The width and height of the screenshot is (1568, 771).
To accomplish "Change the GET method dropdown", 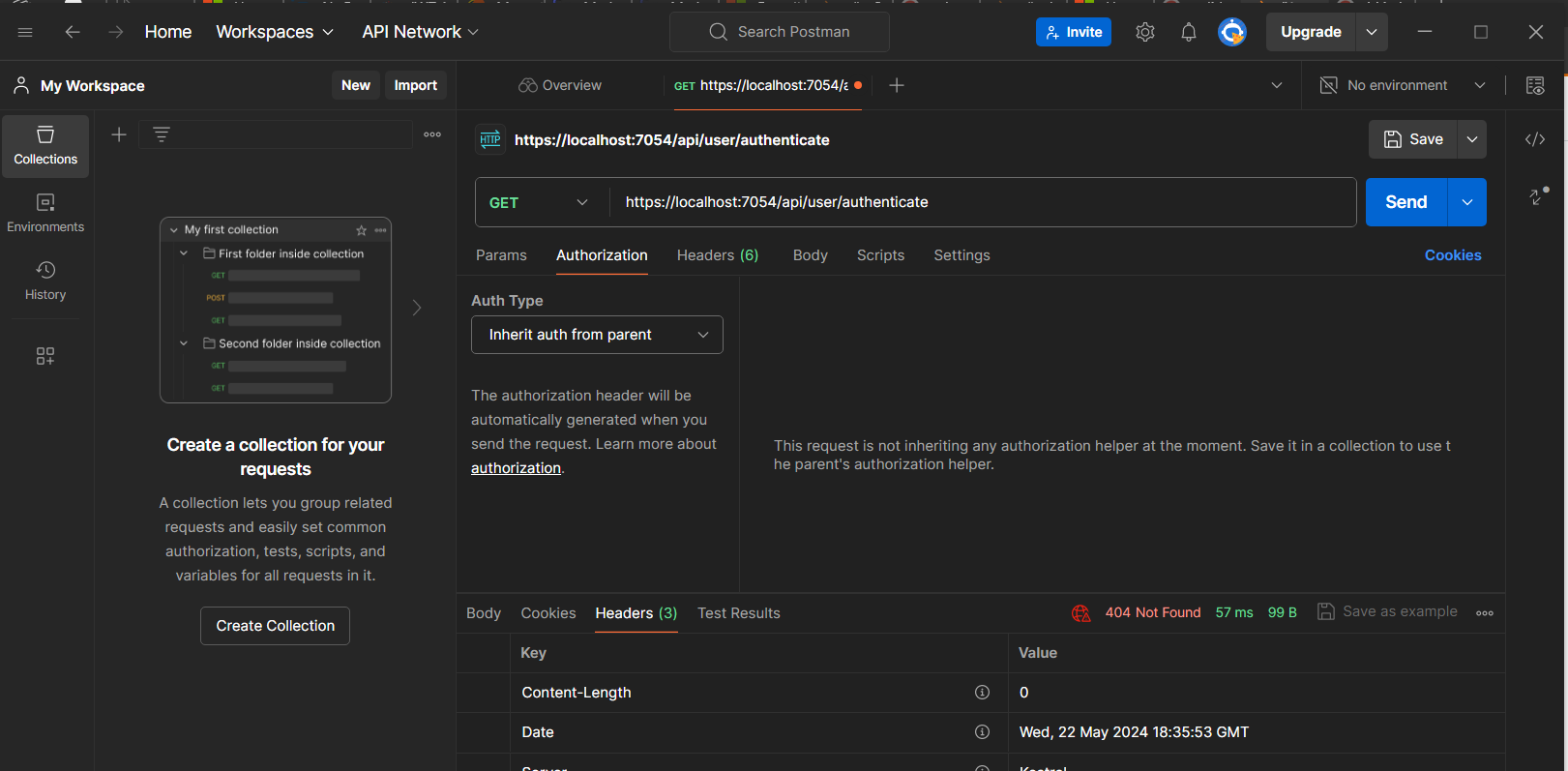I will [540, 202].
